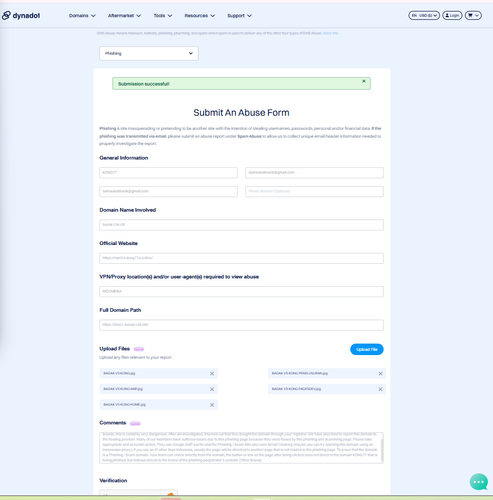This screenshot has width=493, height=500.
Task: Open the Resources menu
Action: [200, 16]
